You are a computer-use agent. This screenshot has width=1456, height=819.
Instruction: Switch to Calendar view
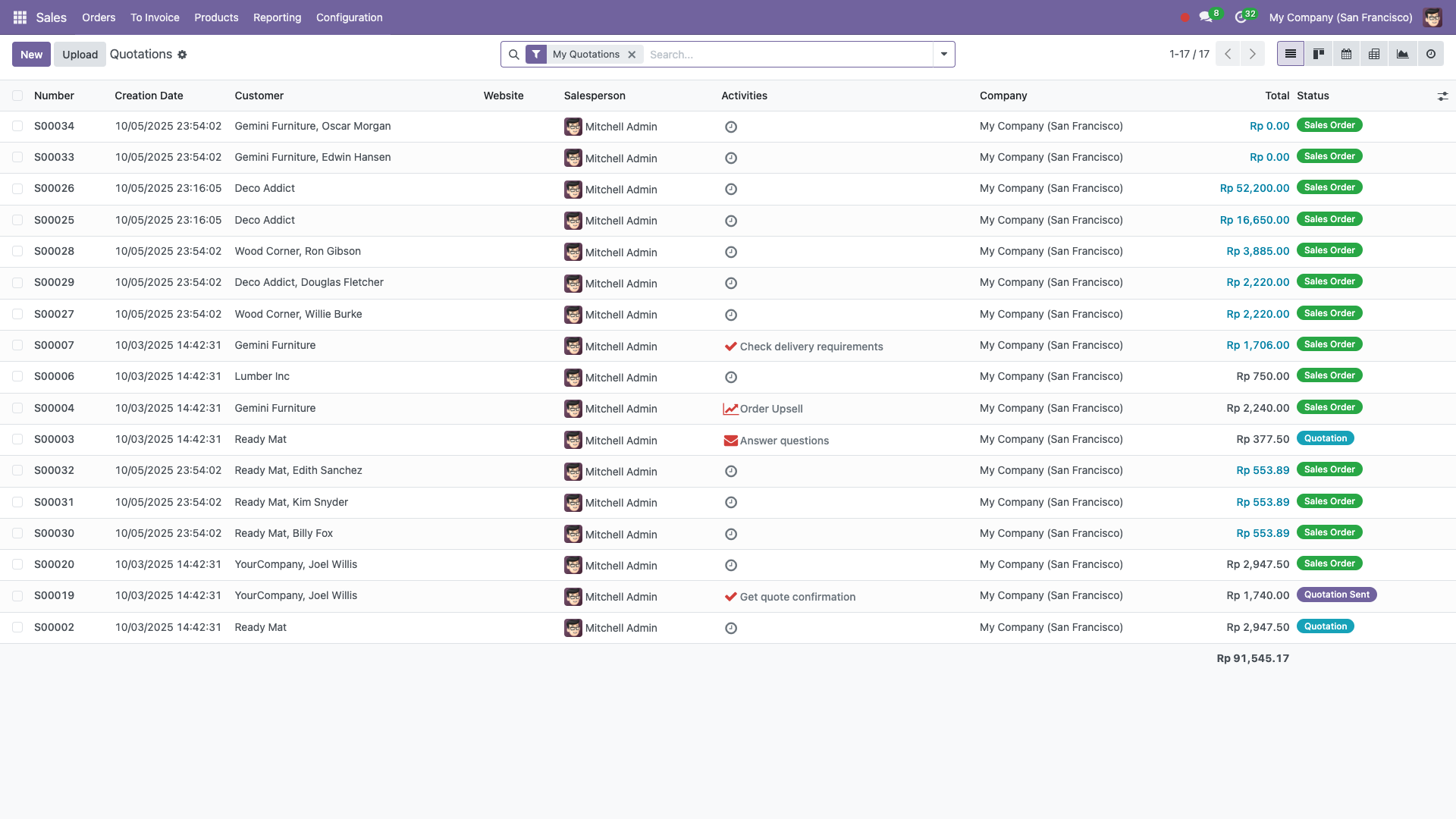(1346, 54)
